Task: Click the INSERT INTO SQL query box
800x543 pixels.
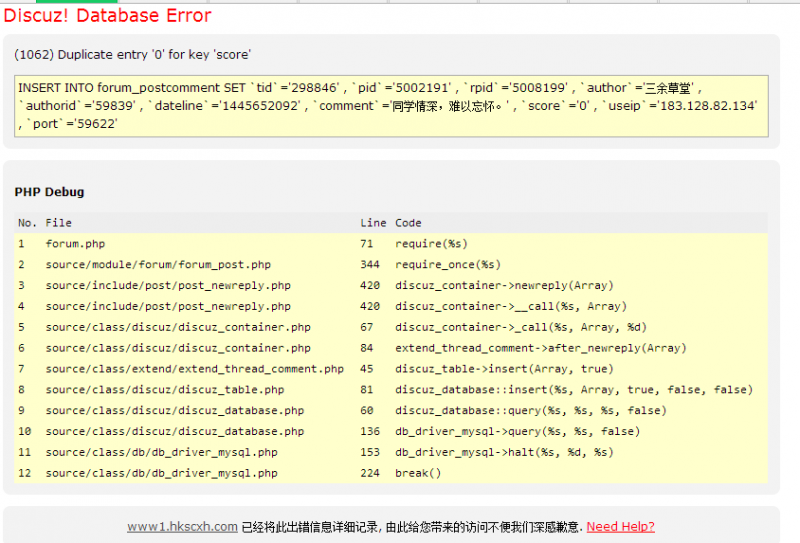Action: [391, 106]
